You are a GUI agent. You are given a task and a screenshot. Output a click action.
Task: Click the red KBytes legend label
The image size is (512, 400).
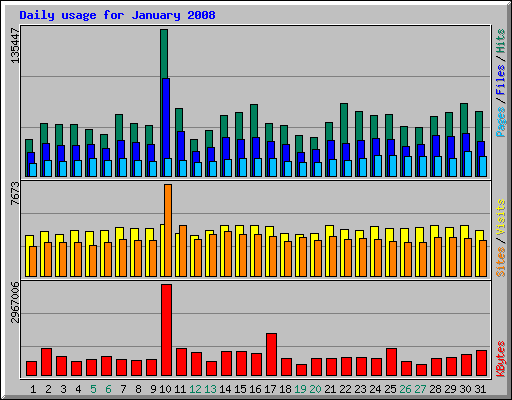click(500, 359)
